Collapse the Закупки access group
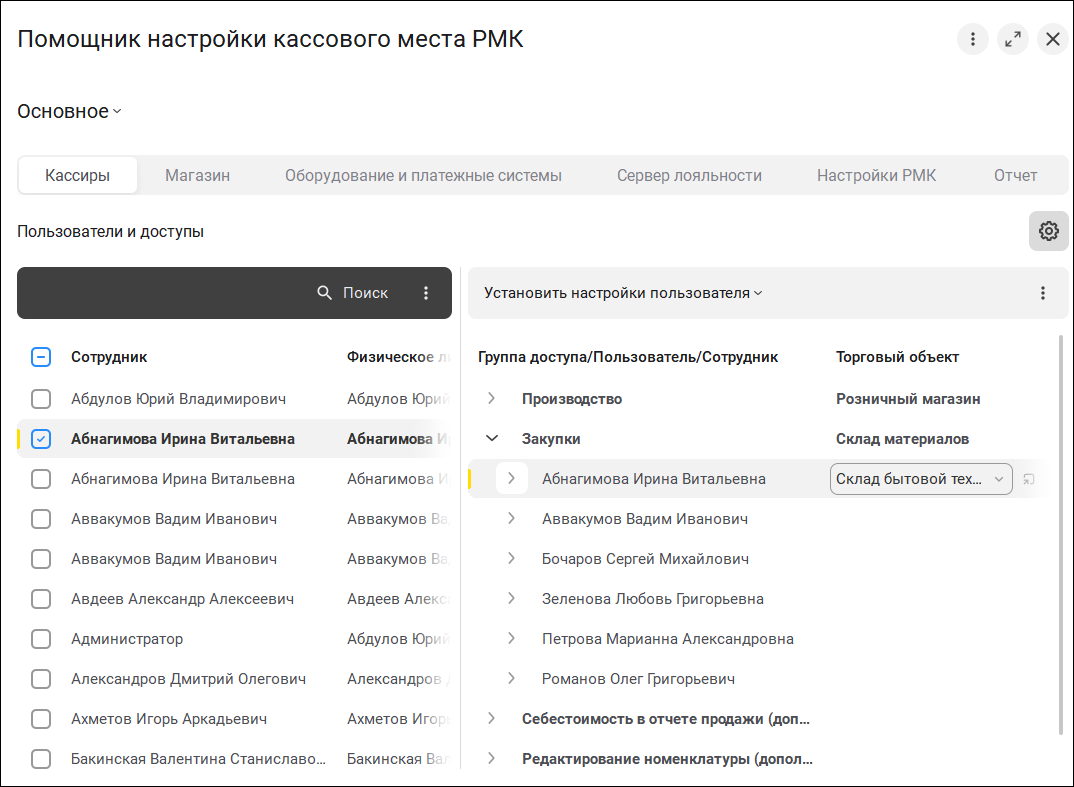This screenshot has height=787, width=1074. [x=491, y=439]
